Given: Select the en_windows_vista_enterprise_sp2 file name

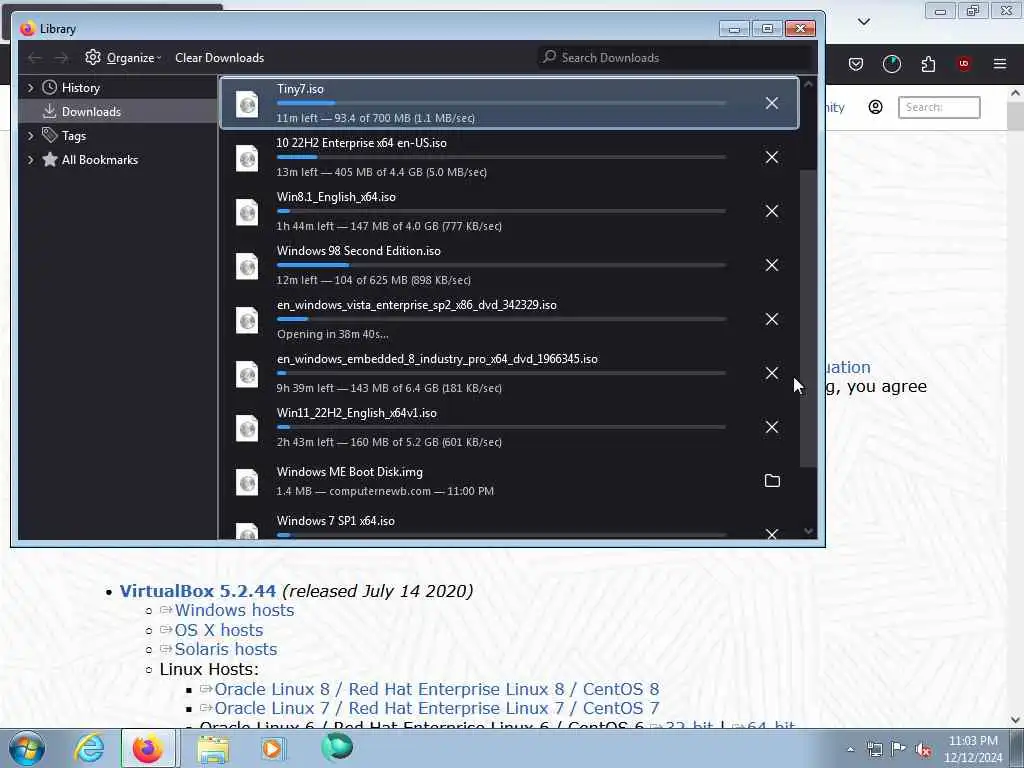Looking at the screenshot, I should 417,305.
